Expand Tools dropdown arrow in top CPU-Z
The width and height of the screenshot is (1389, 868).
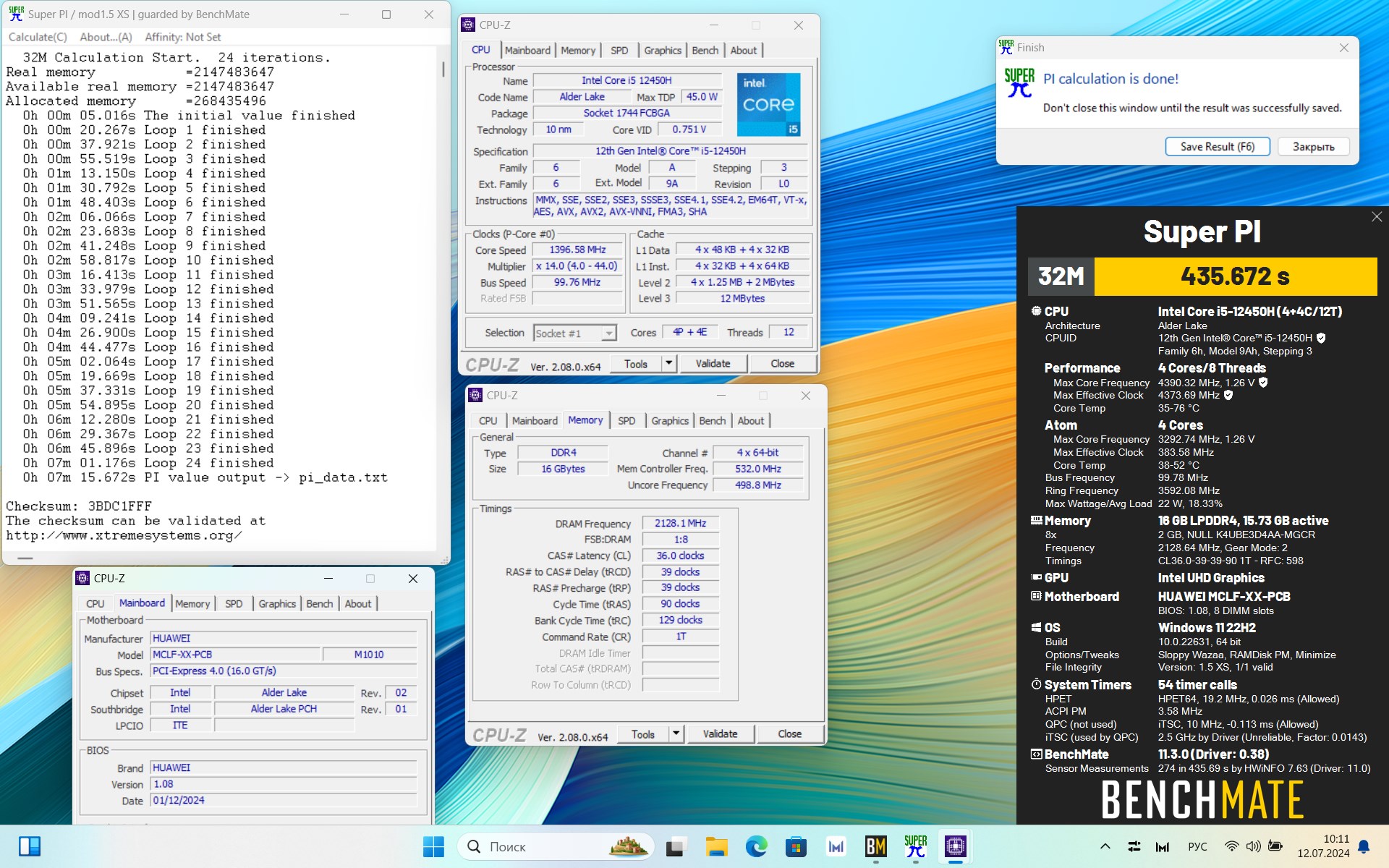coord(669,363)
